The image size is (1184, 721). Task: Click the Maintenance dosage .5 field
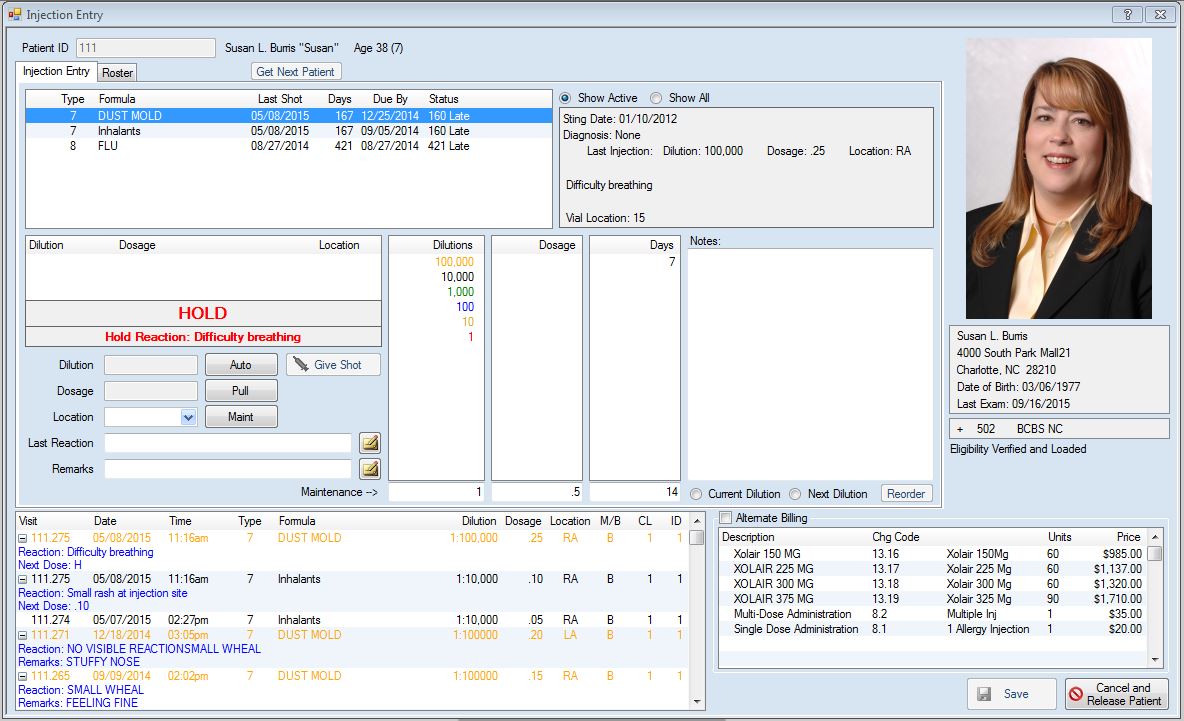537,492
